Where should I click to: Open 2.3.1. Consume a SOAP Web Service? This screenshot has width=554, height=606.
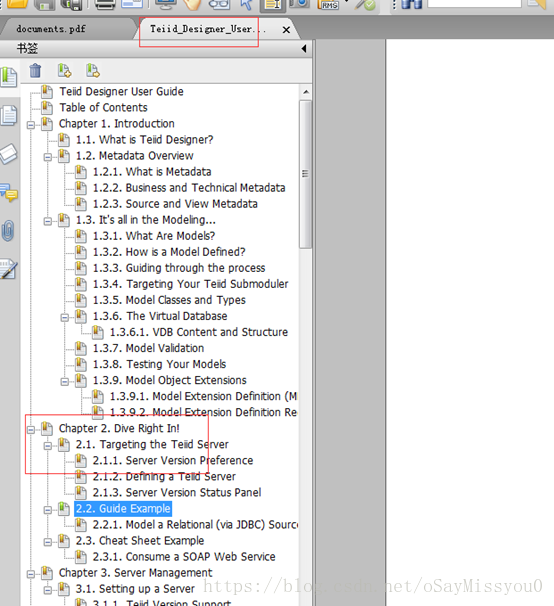(184, 557)
